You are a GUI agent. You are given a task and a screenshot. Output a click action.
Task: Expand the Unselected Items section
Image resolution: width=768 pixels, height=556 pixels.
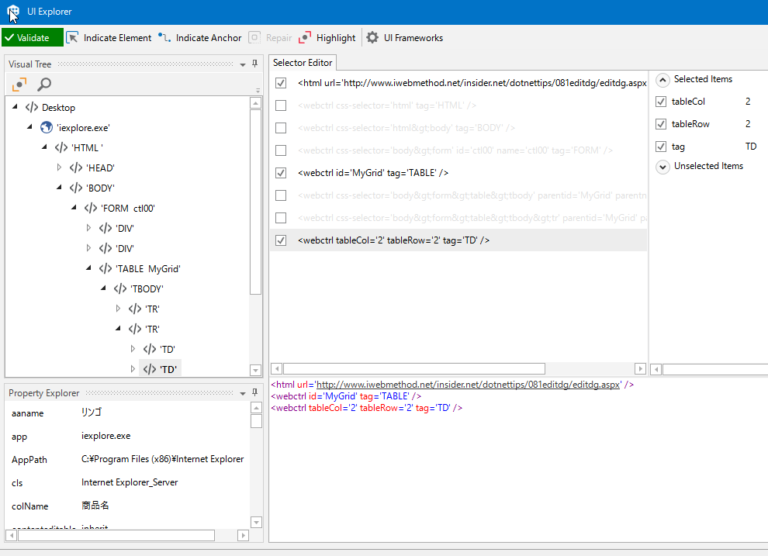pos(663,167)
